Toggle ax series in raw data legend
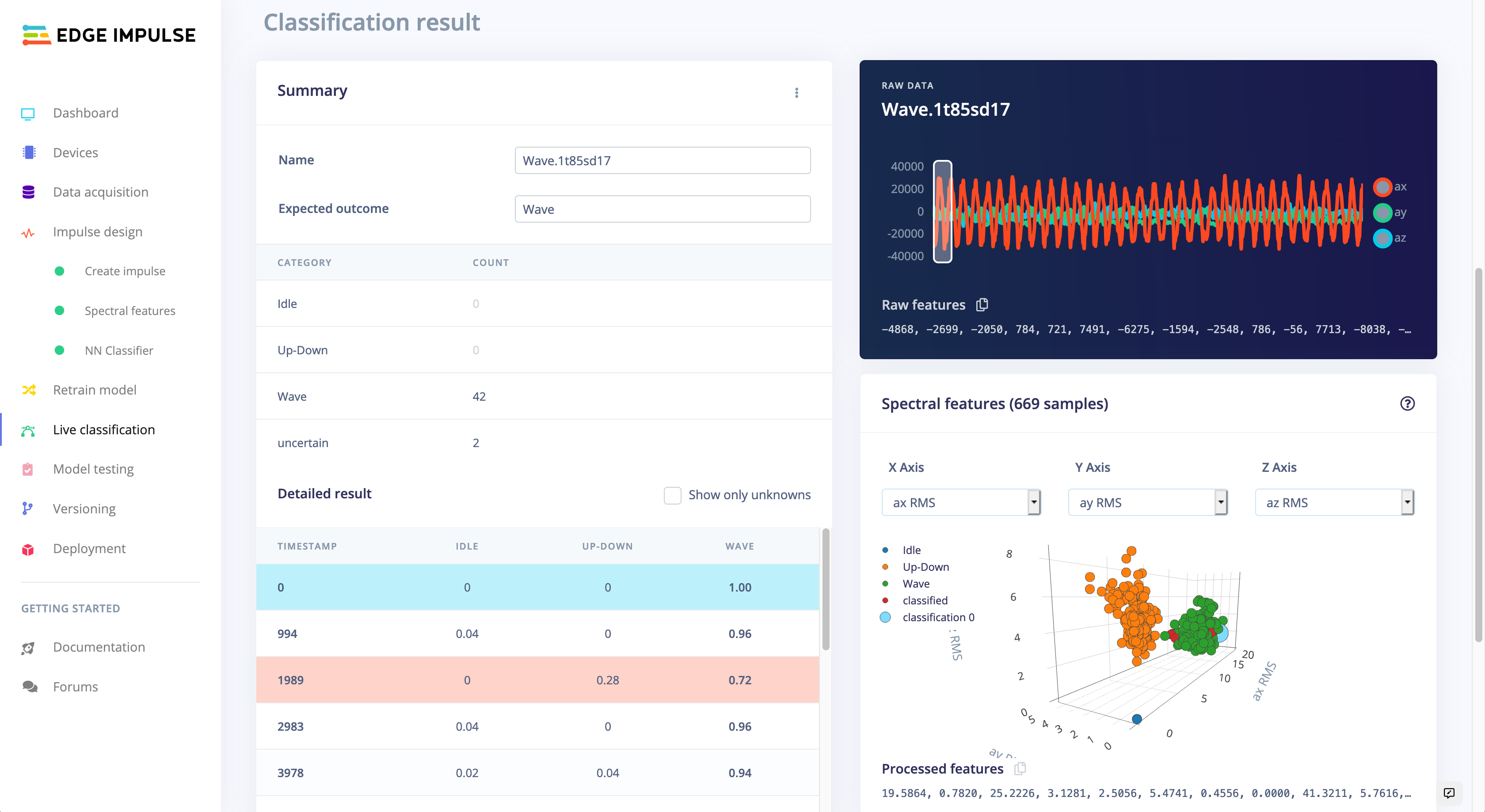The image size is (1485, 812). coord(1382,187)
